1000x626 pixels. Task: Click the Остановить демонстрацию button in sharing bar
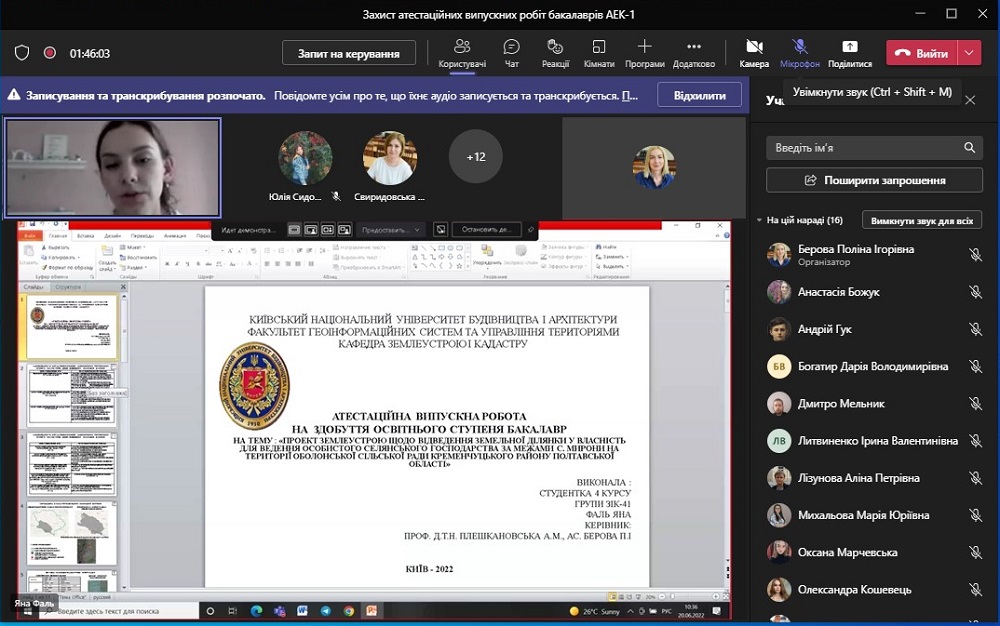pyautogui.click(x=487, y=229)
